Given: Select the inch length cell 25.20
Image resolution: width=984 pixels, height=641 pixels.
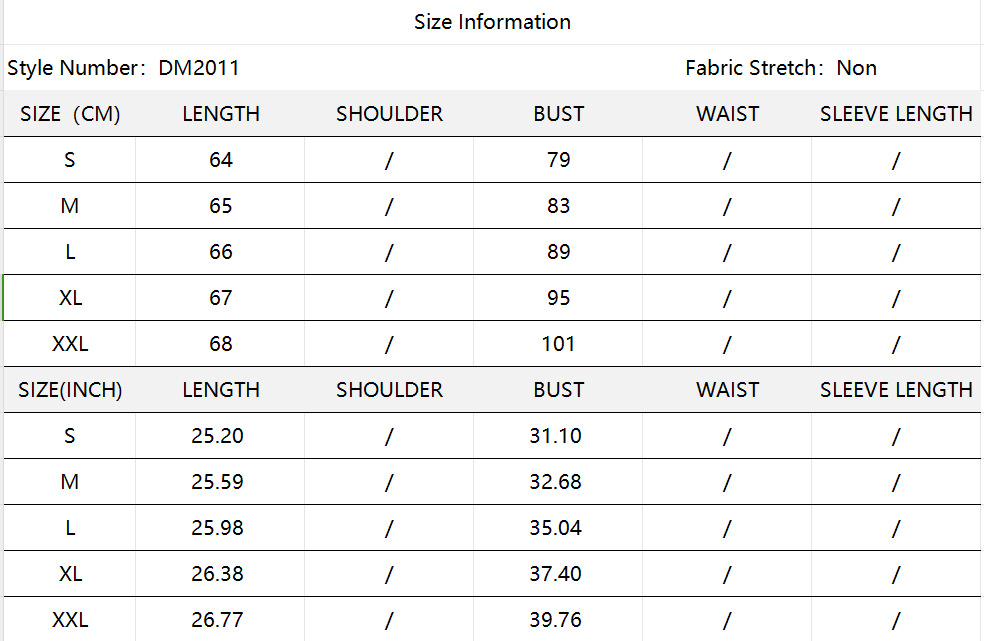Looking at the screenshot, I should [x=218, y=436].
